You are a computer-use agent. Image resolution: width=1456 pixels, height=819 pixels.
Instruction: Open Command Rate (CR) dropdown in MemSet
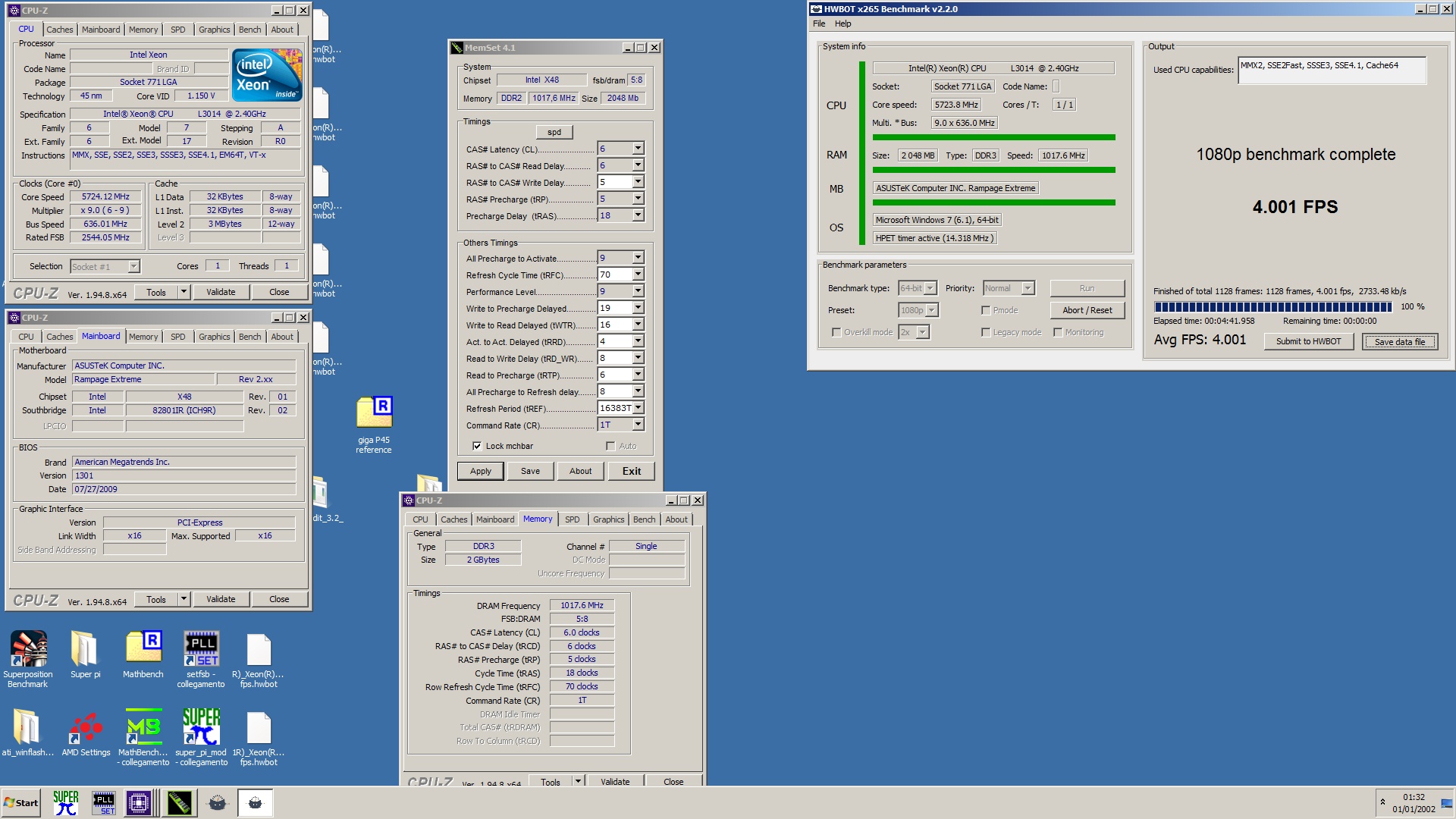click(x=638, y=425)
